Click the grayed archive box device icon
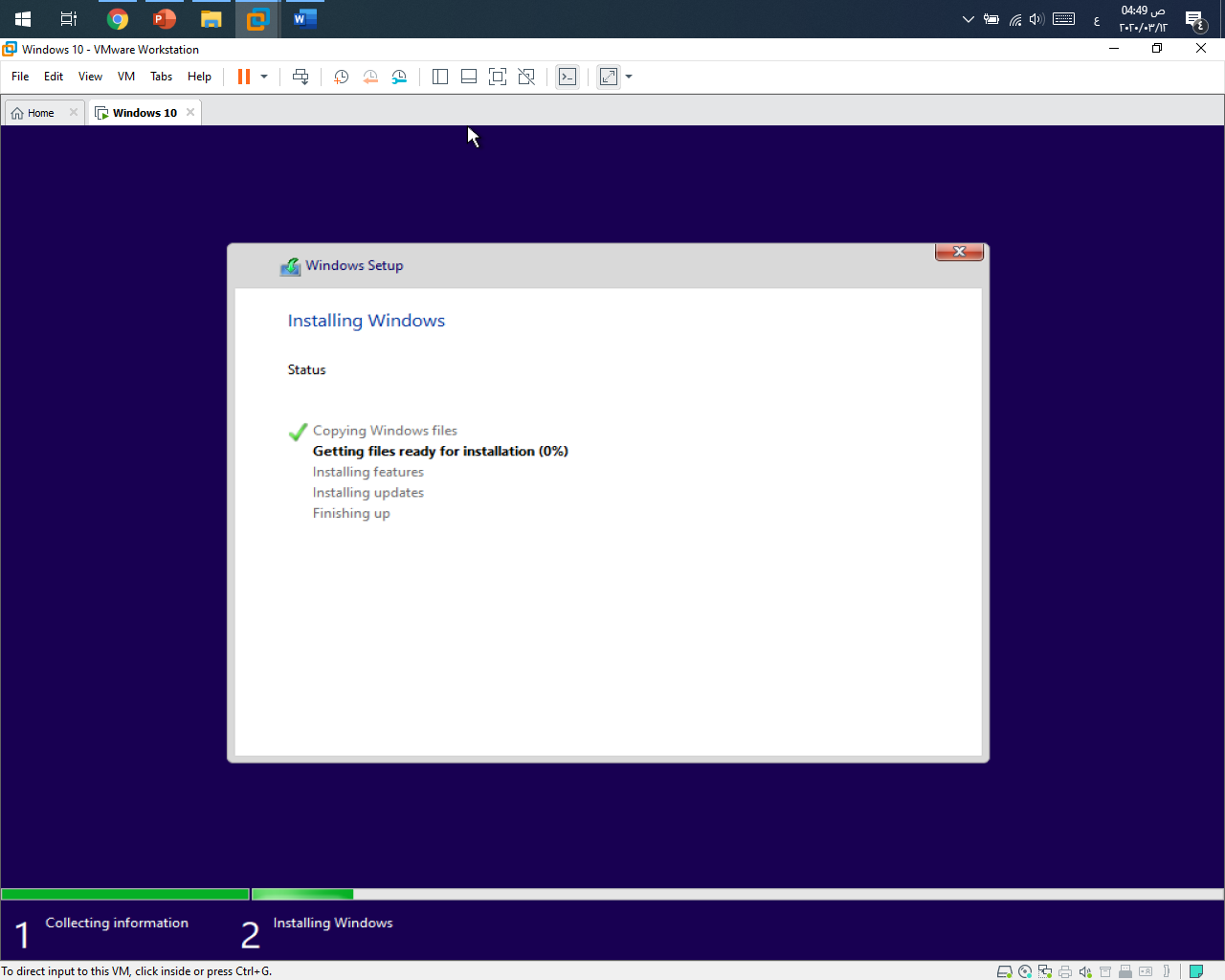Viewport: 1225px width, 980px height. [1105, 971]
